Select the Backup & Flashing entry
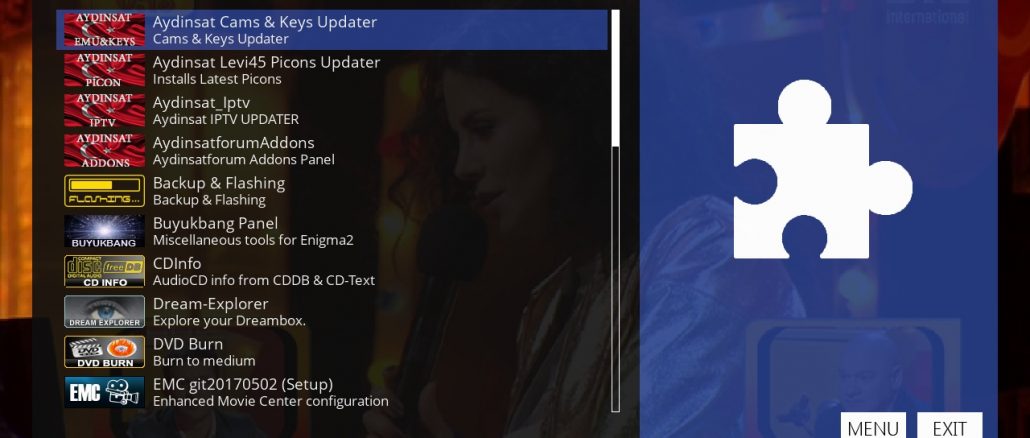This screenshot has width=1030, height=438. [x=332, y=191]
